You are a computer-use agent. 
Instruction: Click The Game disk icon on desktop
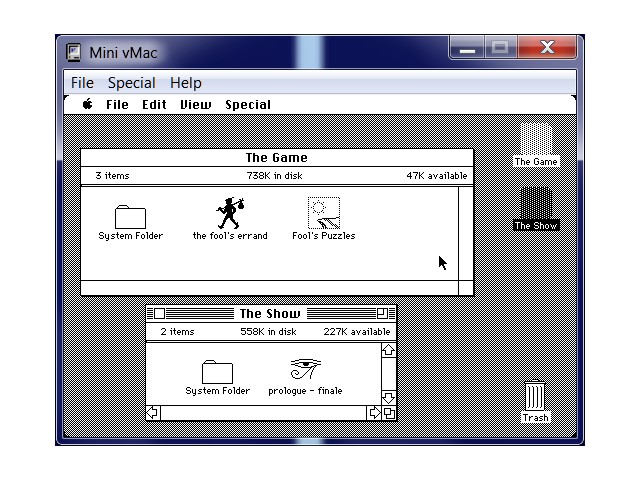[536, 139]
